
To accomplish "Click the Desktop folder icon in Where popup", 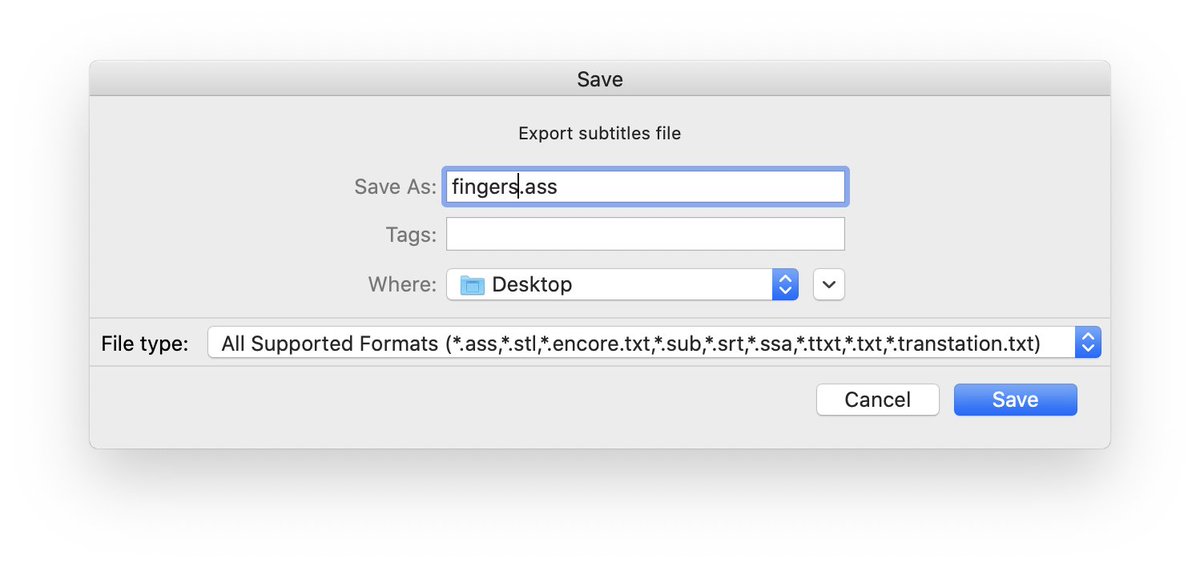I will point(472,285).
